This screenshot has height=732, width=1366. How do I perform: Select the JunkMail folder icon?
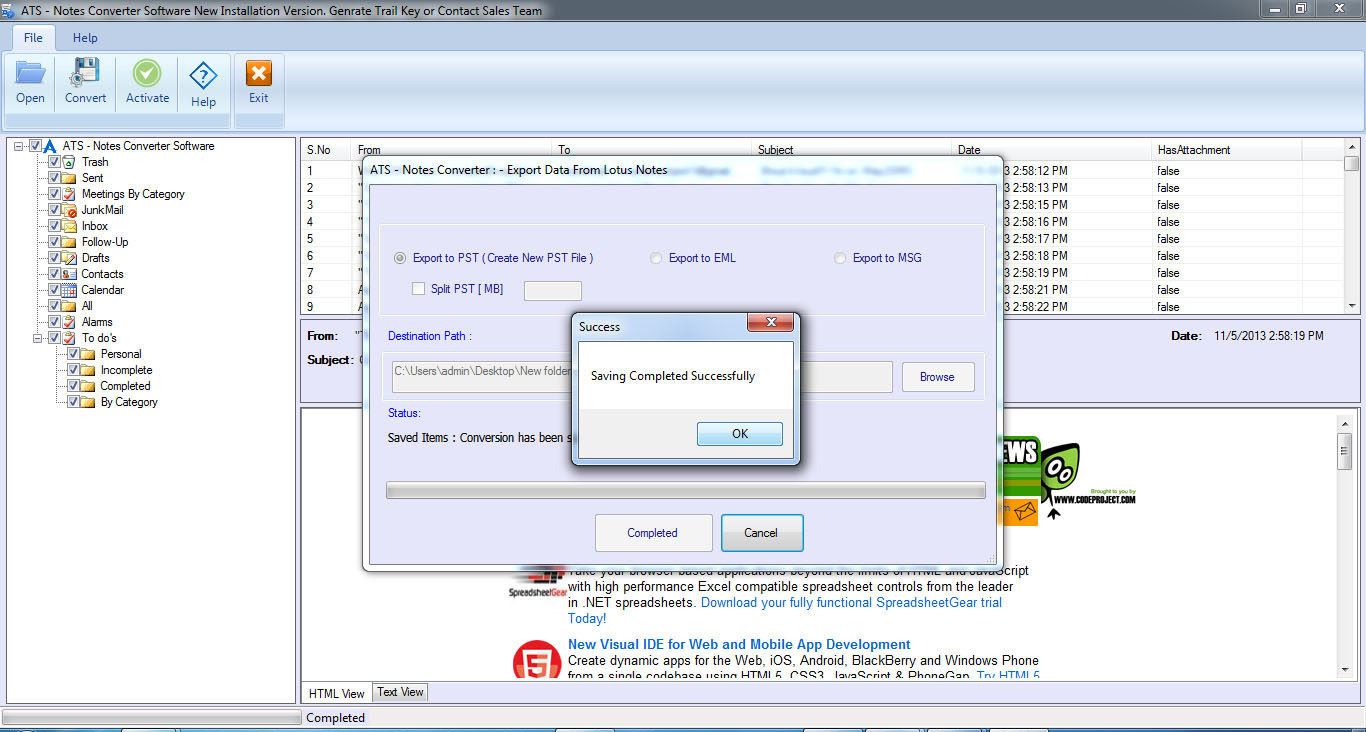click(69, 210)
